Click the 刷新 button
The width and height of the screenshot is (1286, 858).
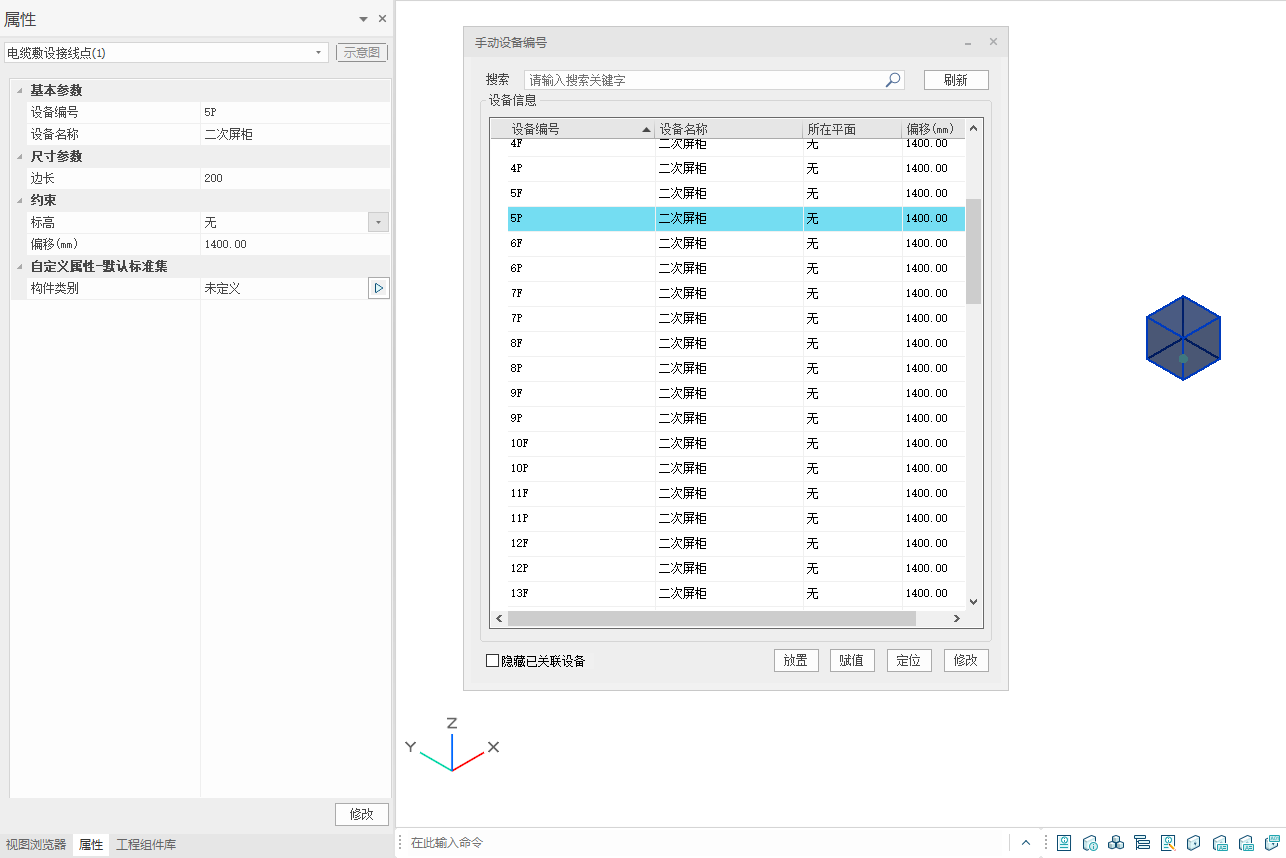tap(955, 80)
